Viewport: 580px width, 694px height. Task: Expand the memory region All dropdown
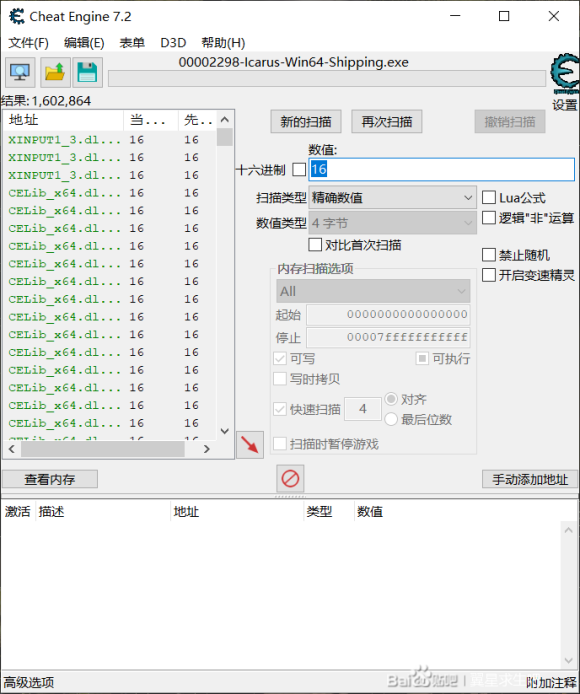click(373, 291)
